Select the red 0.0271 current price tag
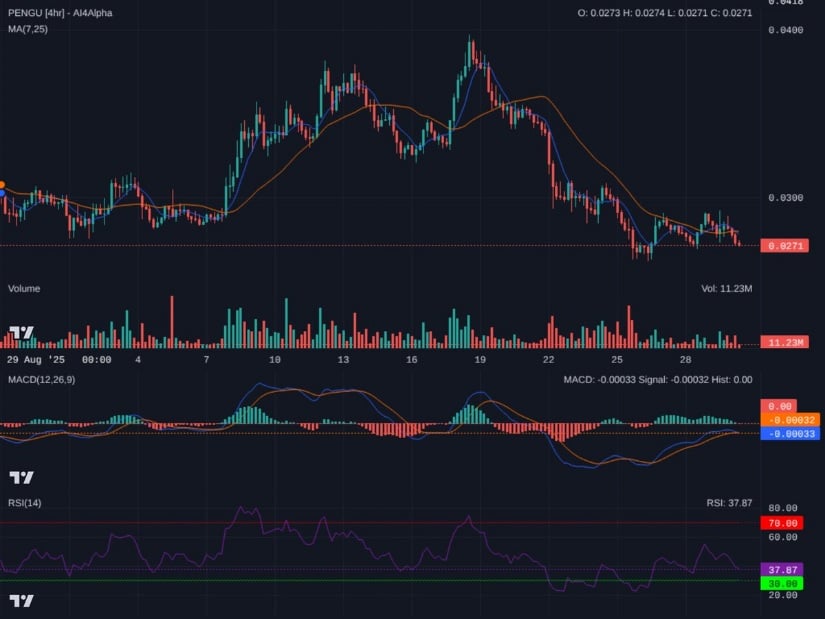The height and width of the screenshot is (619, 825). pos(784,245)
